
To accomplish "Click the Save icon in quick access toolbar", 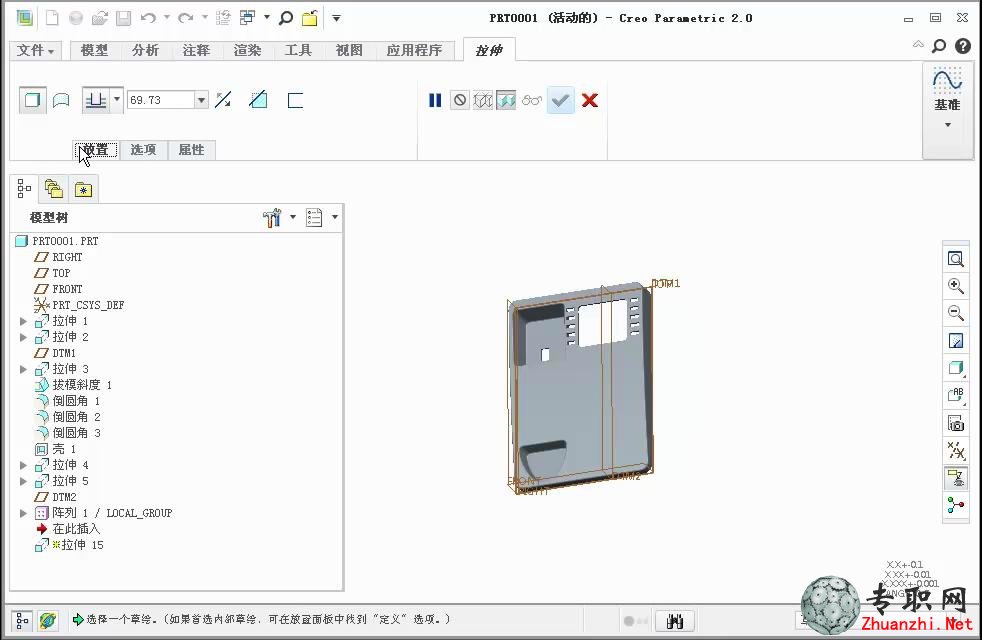I will pos(123,18).
